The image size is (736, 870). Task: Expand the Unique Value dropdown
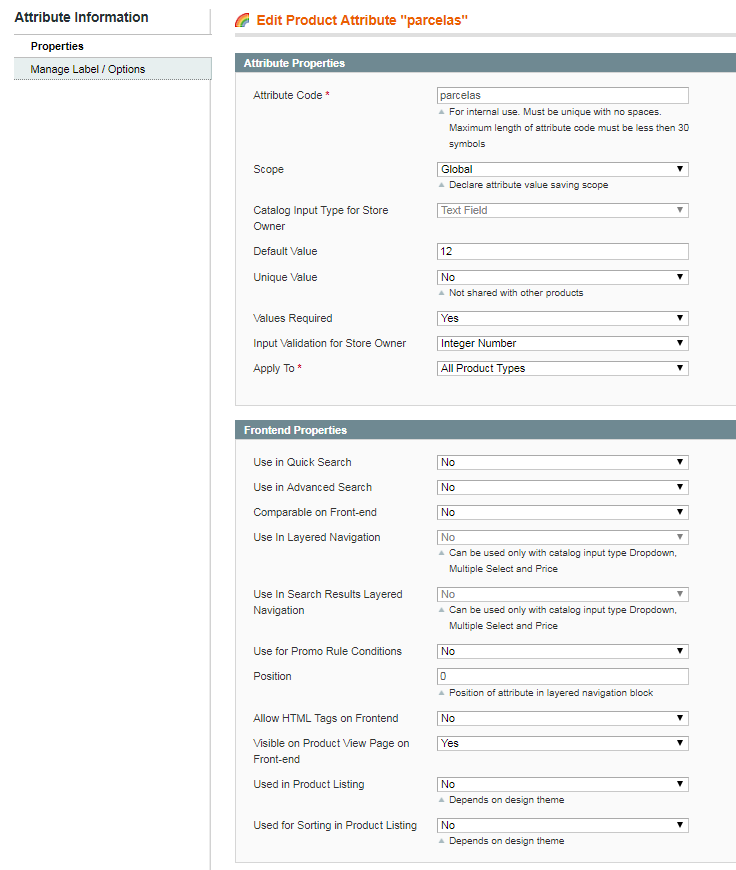563,277
